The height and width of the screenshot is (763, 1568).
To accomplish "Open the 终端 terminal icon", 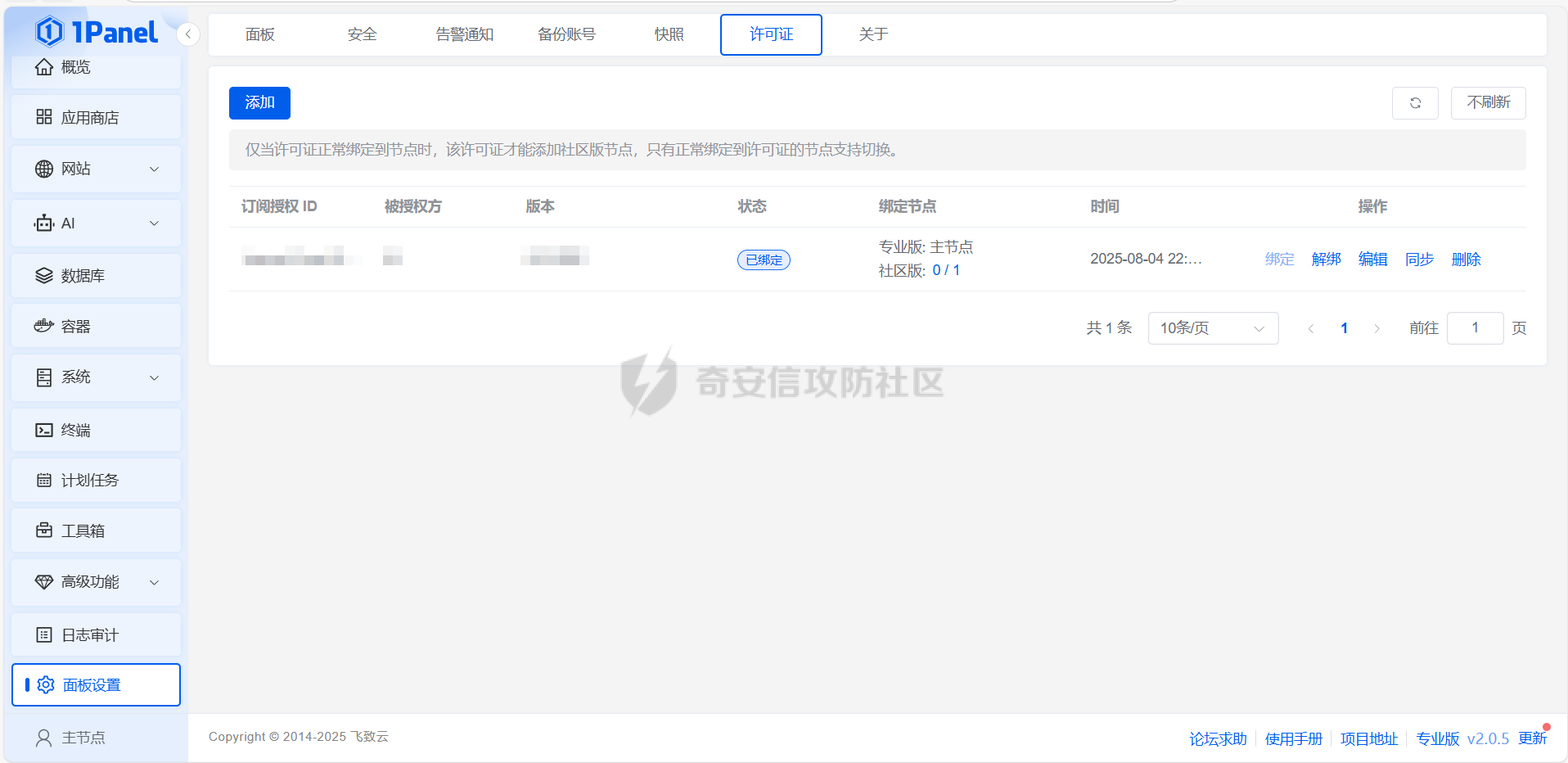I will coord(44,430).
